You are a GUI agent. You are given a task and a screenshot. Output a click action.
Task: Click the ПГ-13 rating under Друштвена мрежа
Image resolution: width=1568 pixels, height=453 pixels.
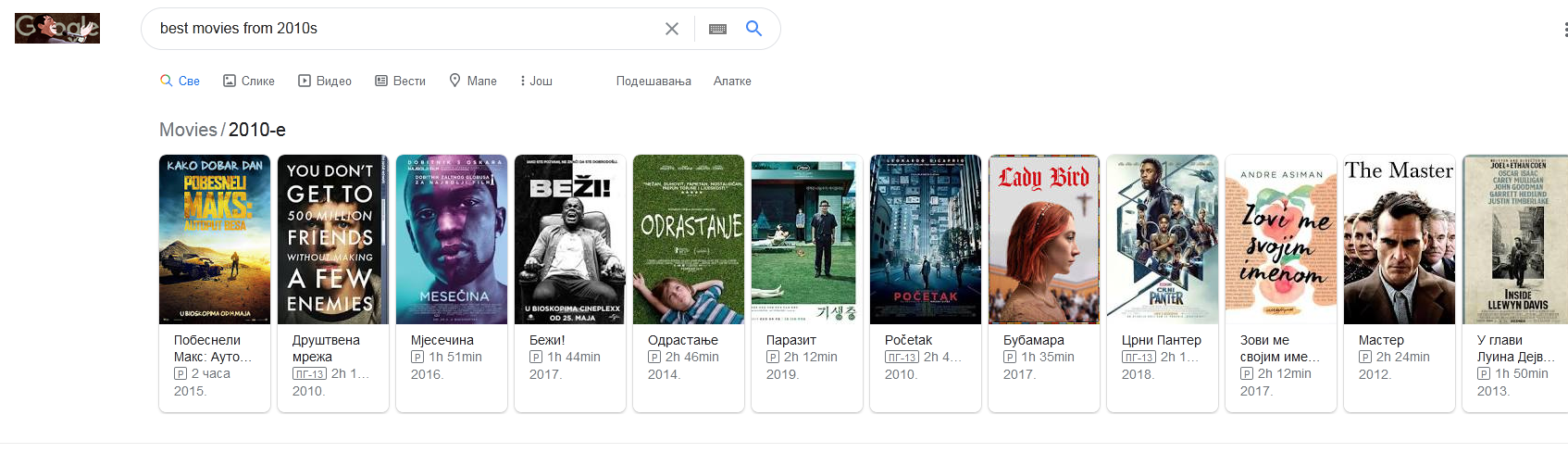pos(309,374)
